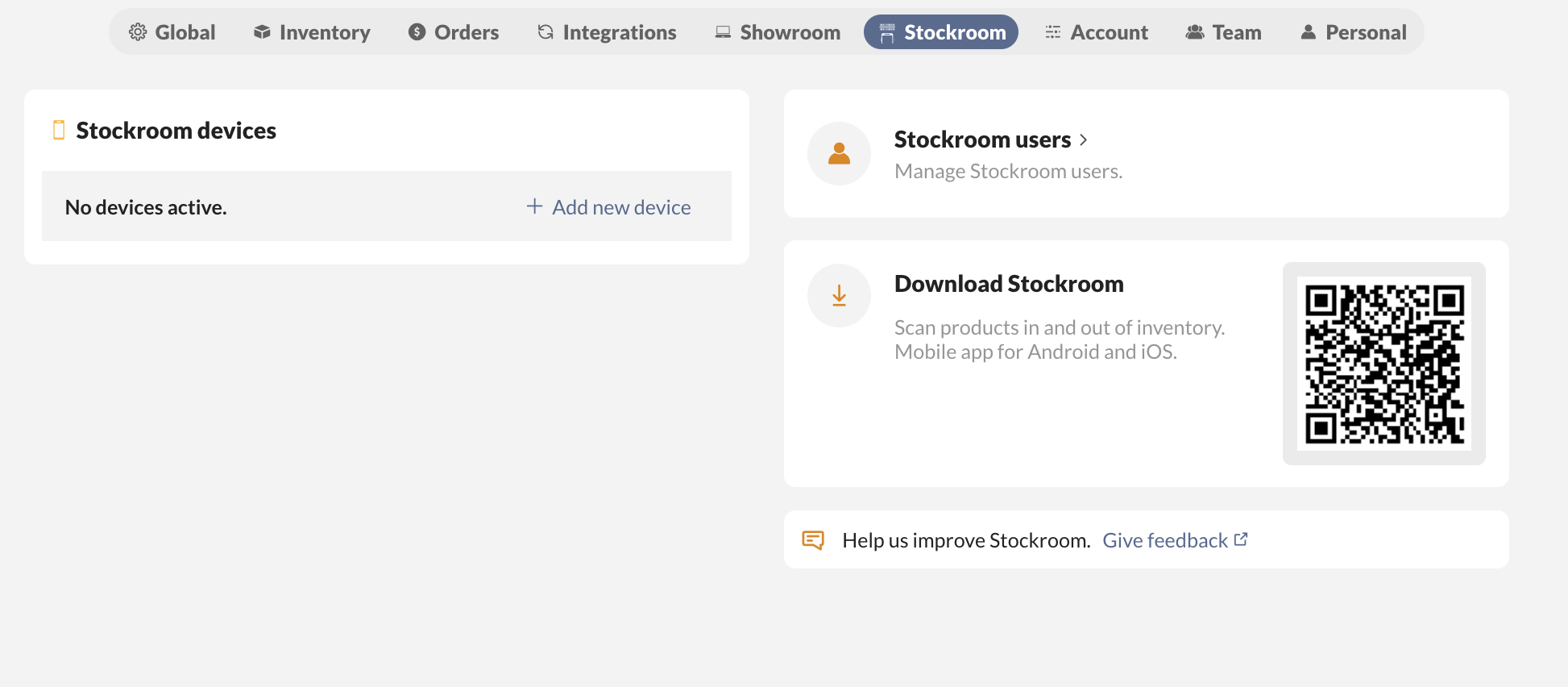Click the dollar icon beside Orders
1568x687 pixels.
pyautogui.click(x=416, y=31)
